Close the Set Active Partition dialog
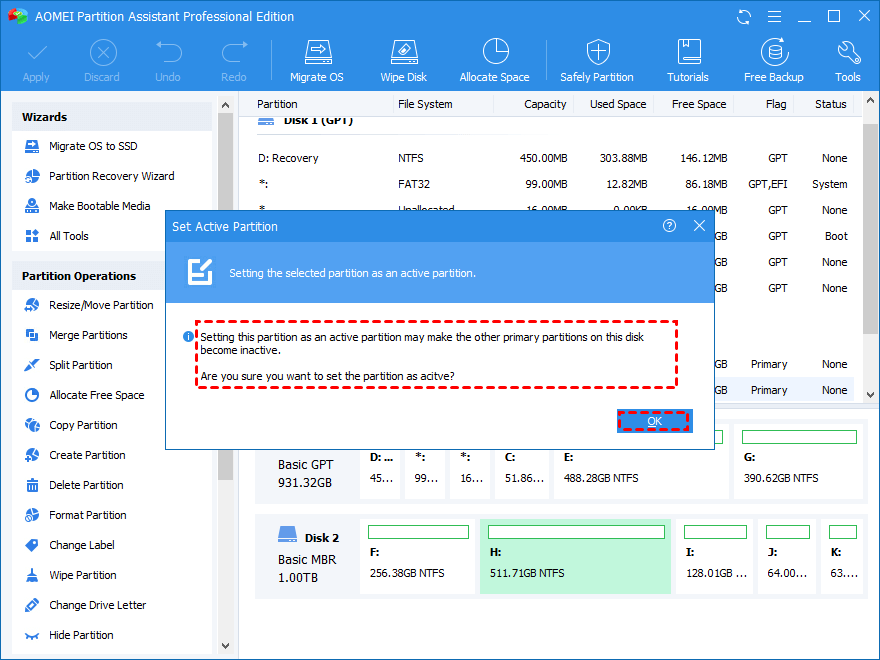880x660 pixels. (699, 226)
